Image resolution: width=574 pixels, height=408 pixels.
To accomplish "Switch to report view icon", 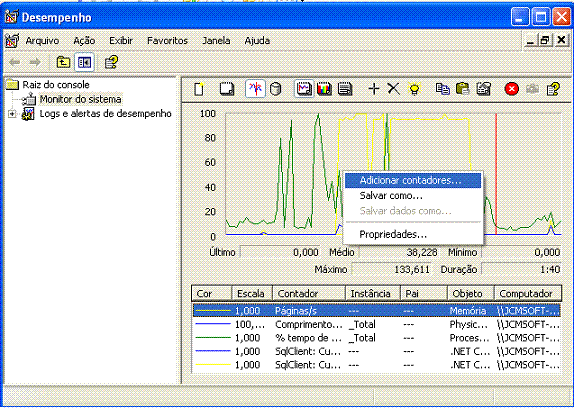I will point(345,89).
